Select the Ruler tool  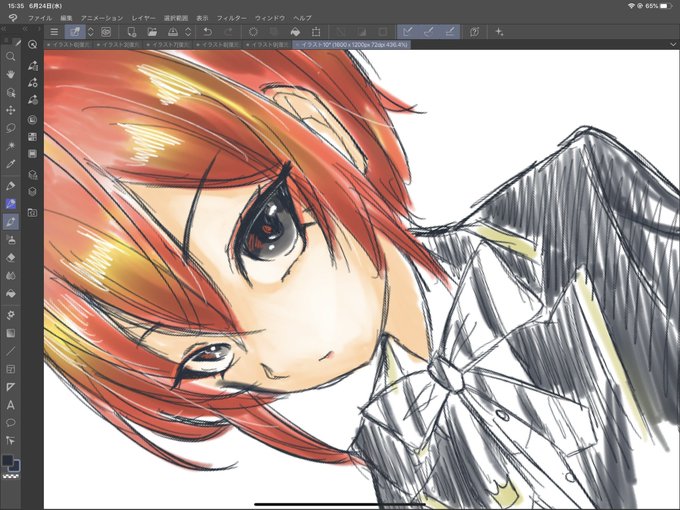pos(10,387)
